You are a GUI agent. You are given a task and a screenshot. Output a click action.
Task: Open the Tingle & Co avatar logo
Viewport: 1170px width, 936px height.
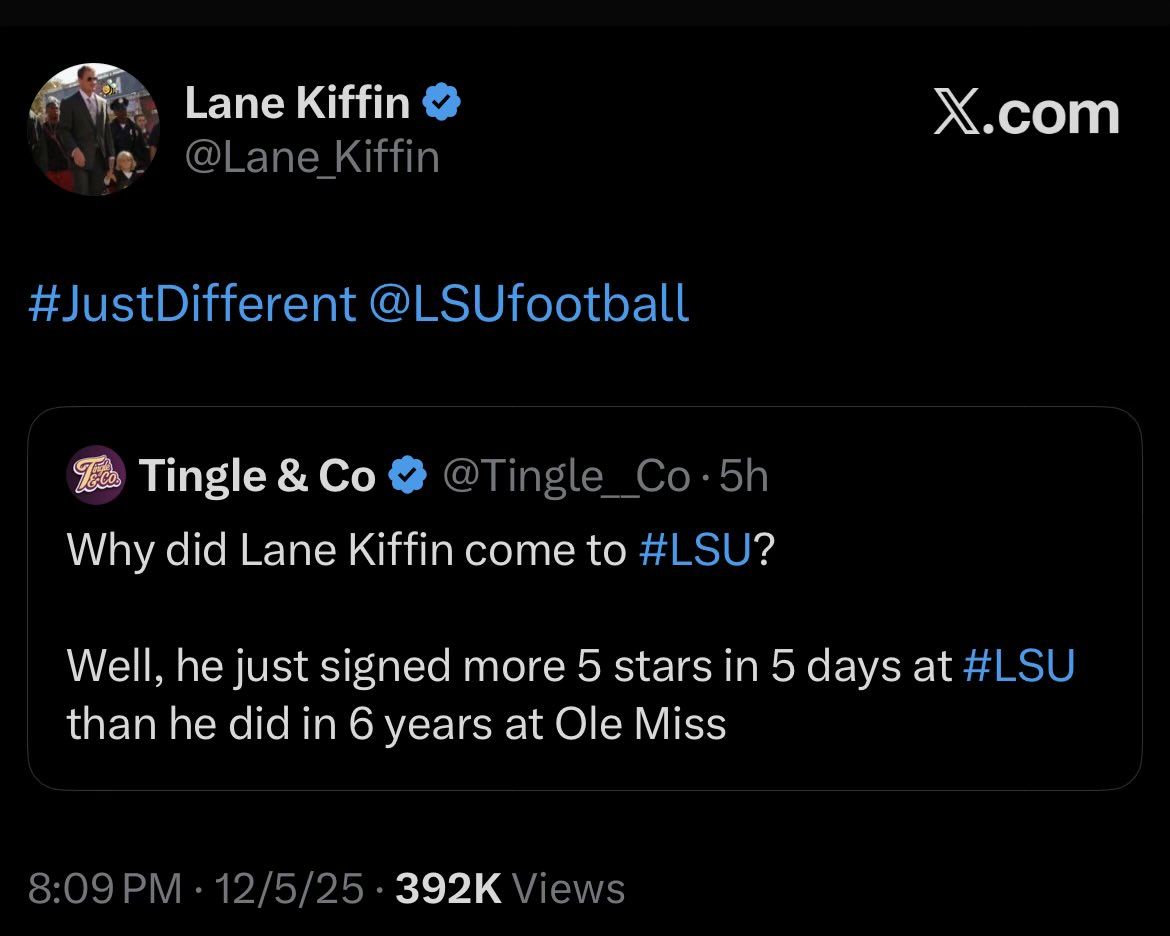click(96, 475)
